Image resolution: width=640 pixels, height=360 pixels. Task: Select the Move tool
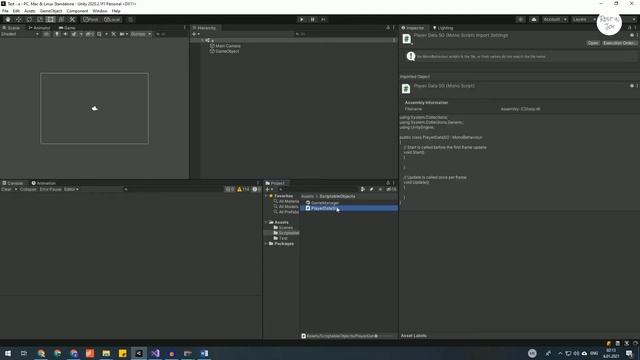(x=18, y=19)
